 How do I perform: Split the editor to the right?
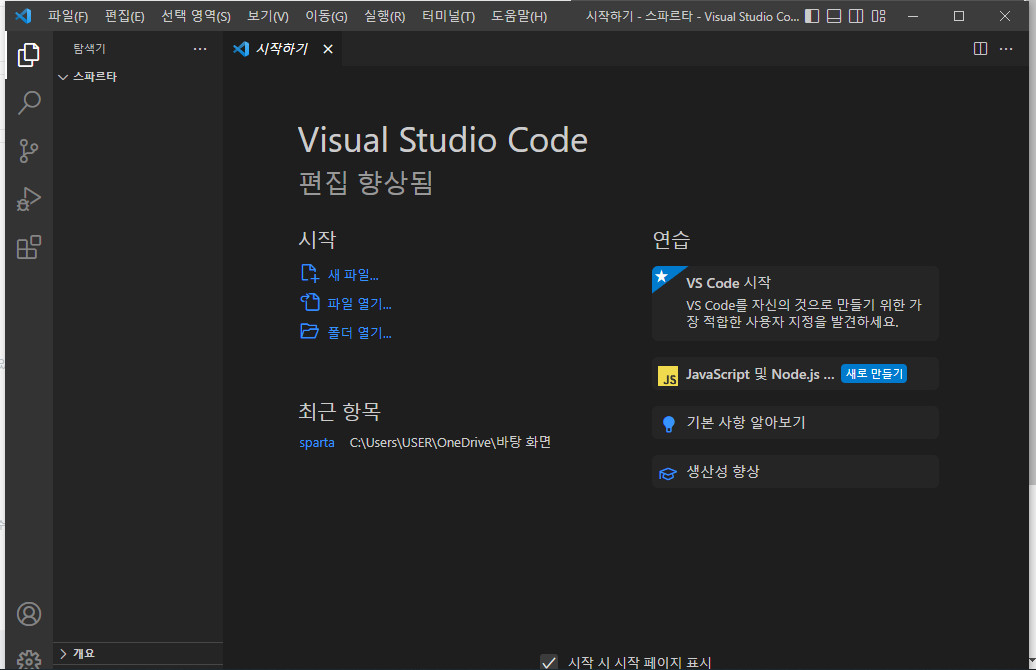980,49
